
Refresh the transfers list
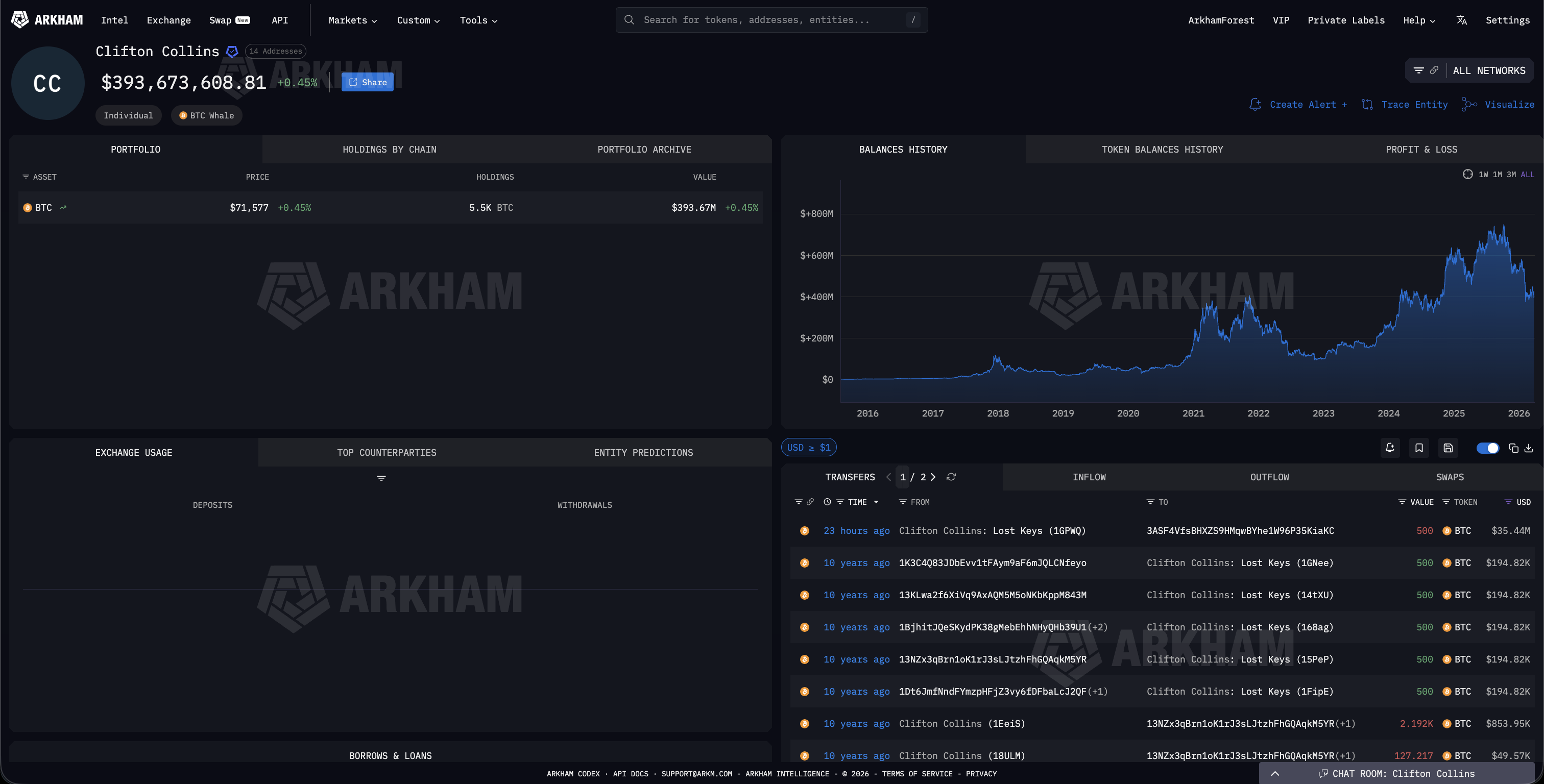click(x=951, y=477)
